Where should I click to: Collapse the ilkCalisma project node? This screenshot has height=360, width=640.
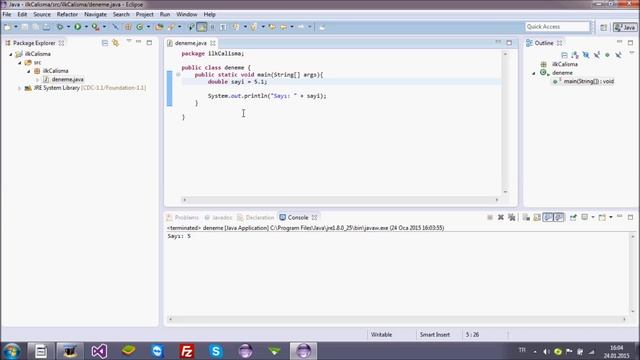11,54
